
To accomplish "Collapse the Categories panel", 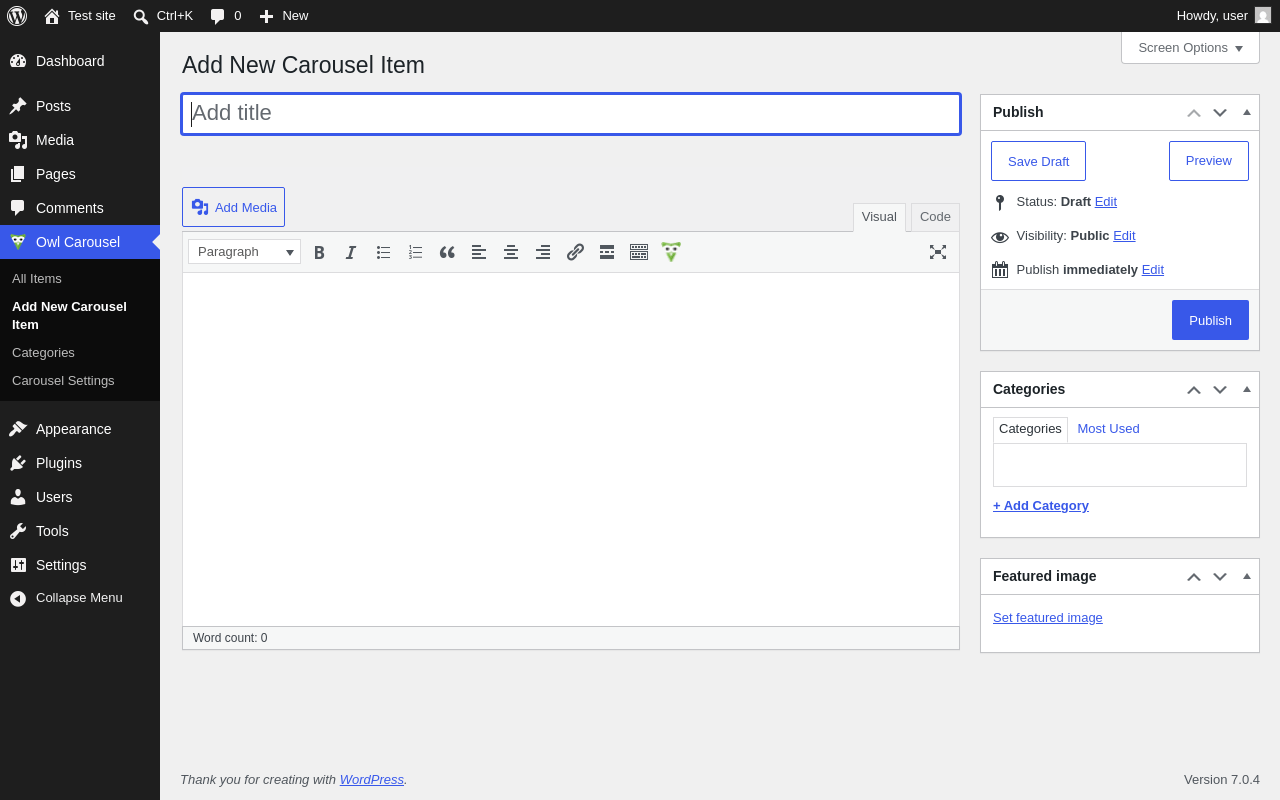I will (x=1247, y=389).
